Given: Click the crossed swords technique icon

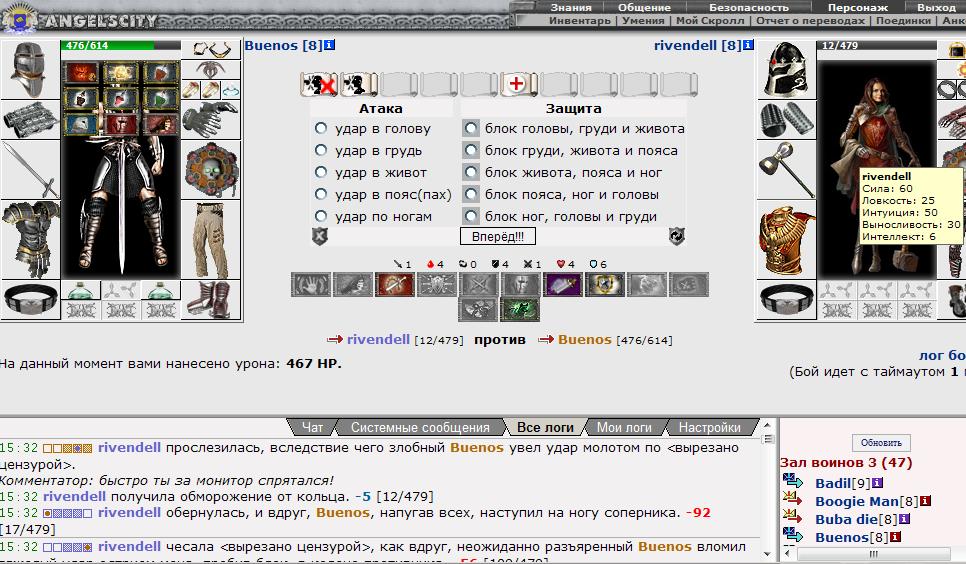Looking at the screenshot, I should [479, 285].
